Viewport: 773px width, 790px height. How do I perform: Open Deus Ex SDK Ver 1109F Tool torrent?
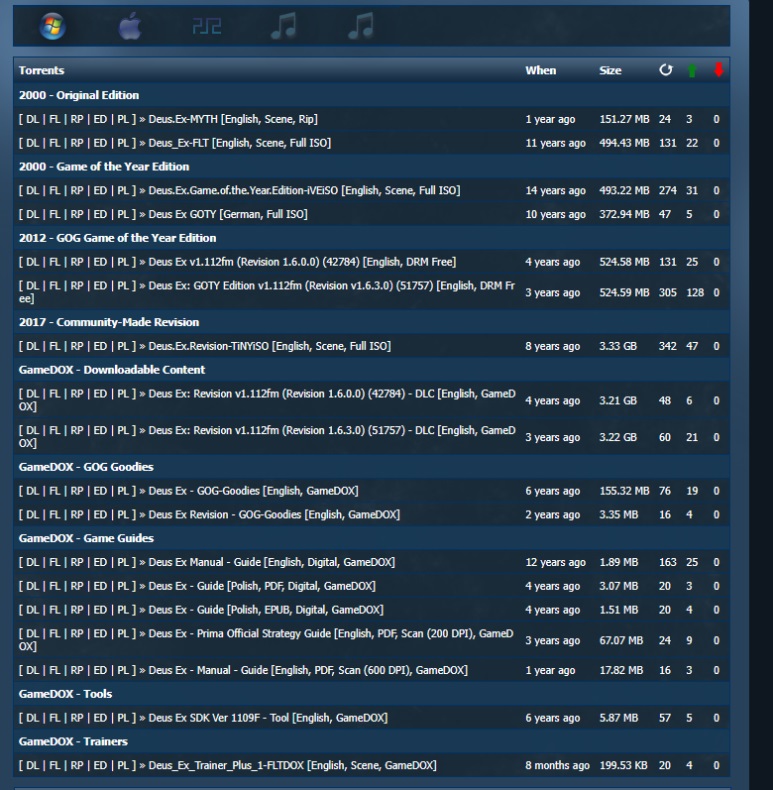pos(268,718)
